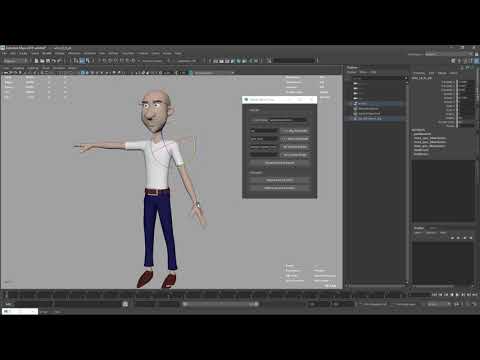The width and height of the screenshot is (480, 360).
Task: Open the Edit menu in Maya
Action: pos(13,53)
